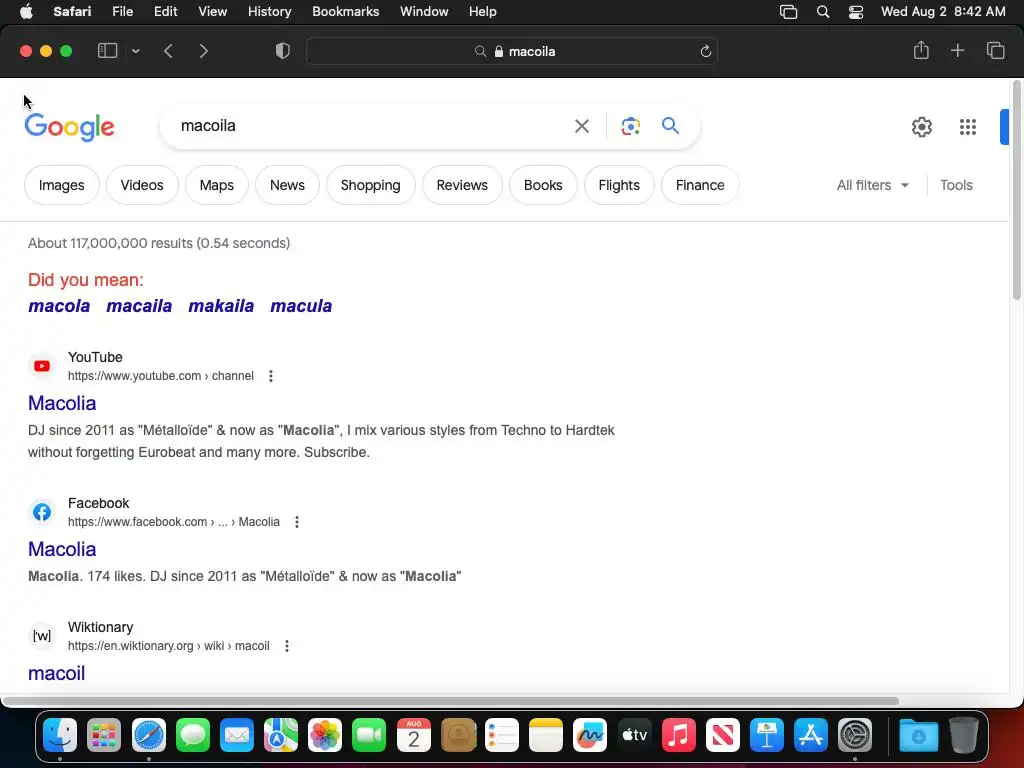Open Safari privacy report shield
The height and width of the screenshot is (768, 1024).
point(283,51)
